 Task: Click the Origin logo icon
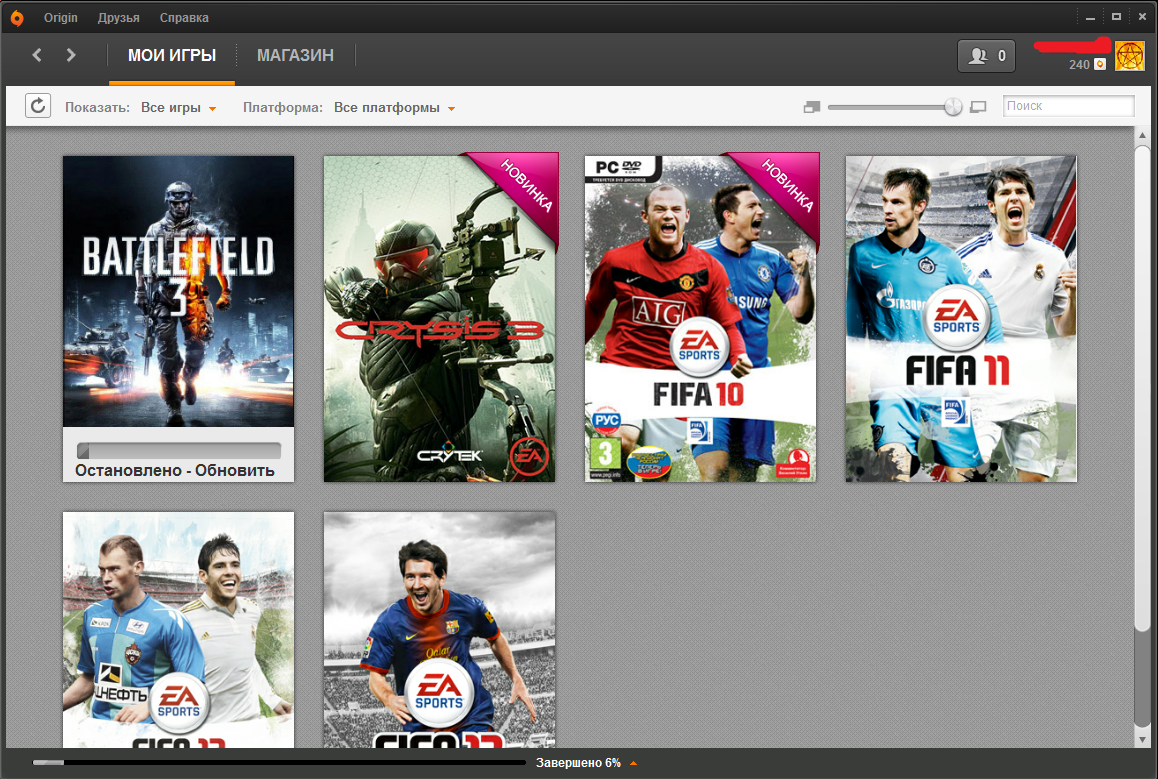point(17,18)
